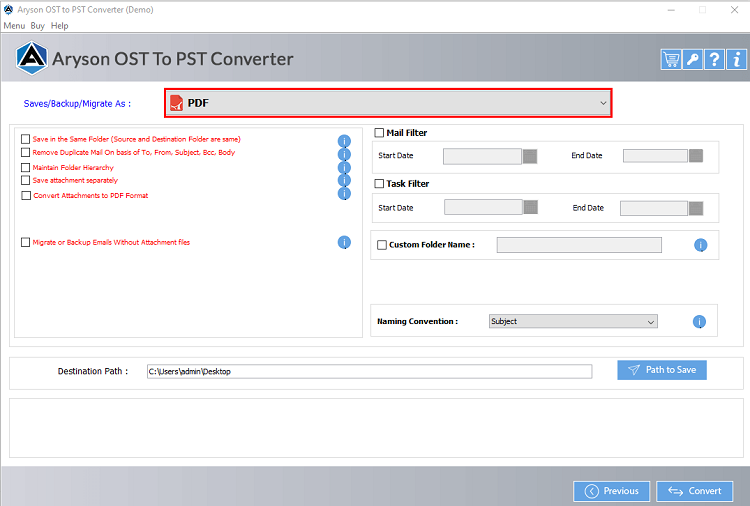Enable the Task Filter checkbox

(379, 184)
